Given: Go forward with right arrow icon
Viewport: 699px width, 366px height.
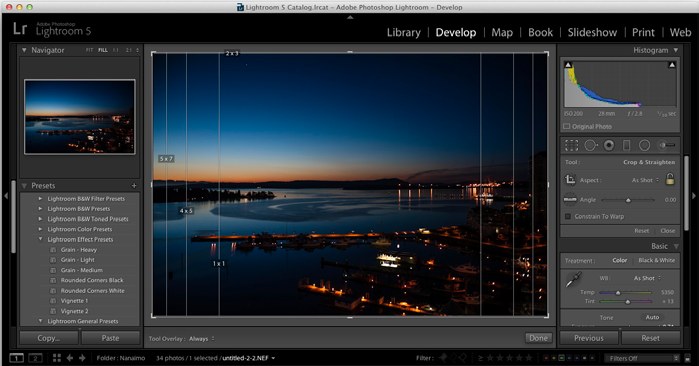Looking at the screenshot, I should click(82, 358).
